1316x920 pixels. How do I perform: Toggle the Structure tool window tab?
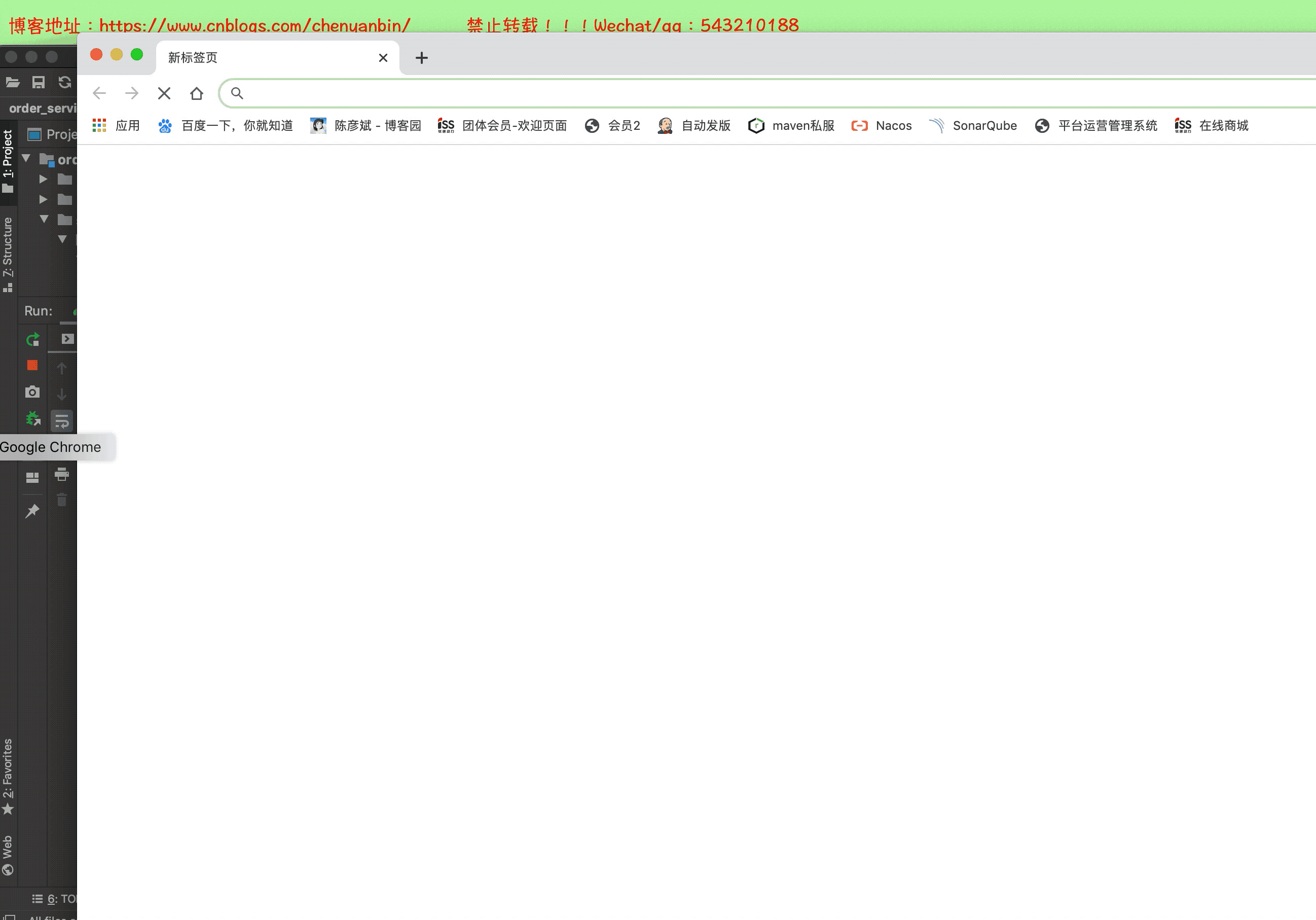[8, 255]
